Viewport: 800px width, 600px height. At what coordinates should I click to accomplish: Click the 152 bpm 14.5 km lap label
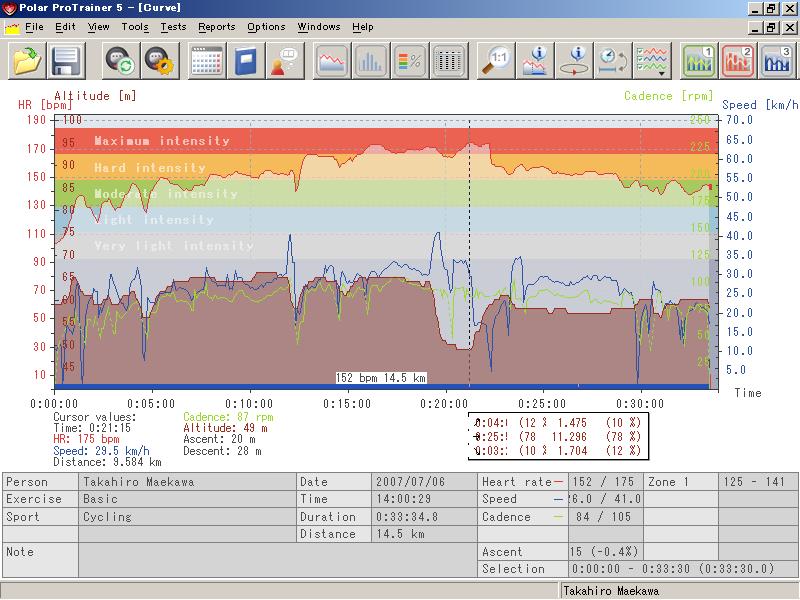tap(381, 378)
